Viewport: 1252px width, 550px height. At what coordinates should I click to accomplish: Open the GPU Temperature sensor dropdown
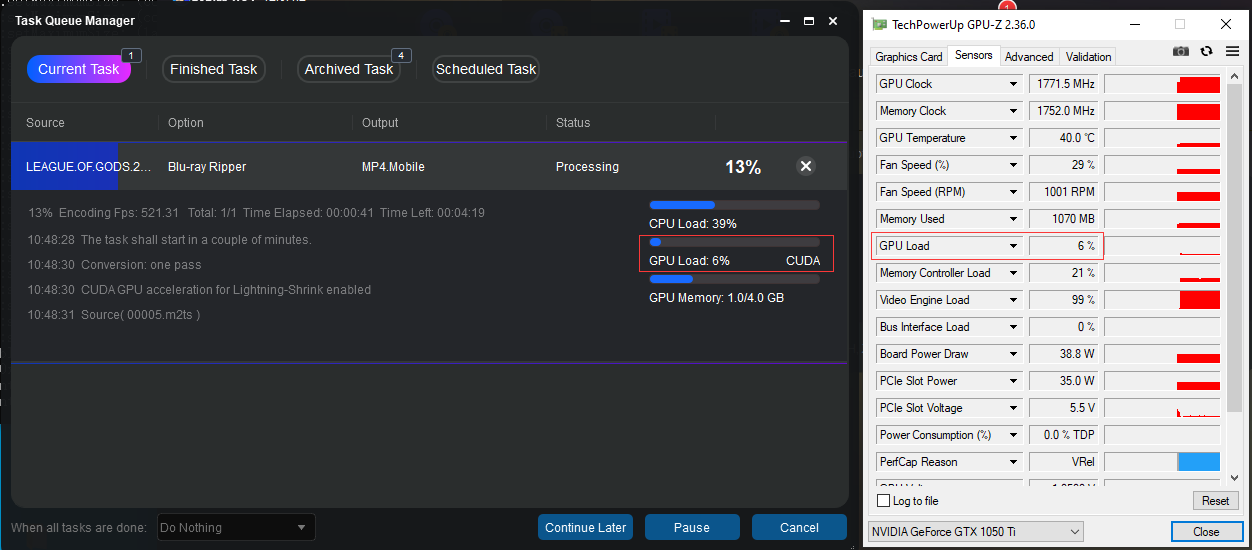click(x=1013, y=138)
